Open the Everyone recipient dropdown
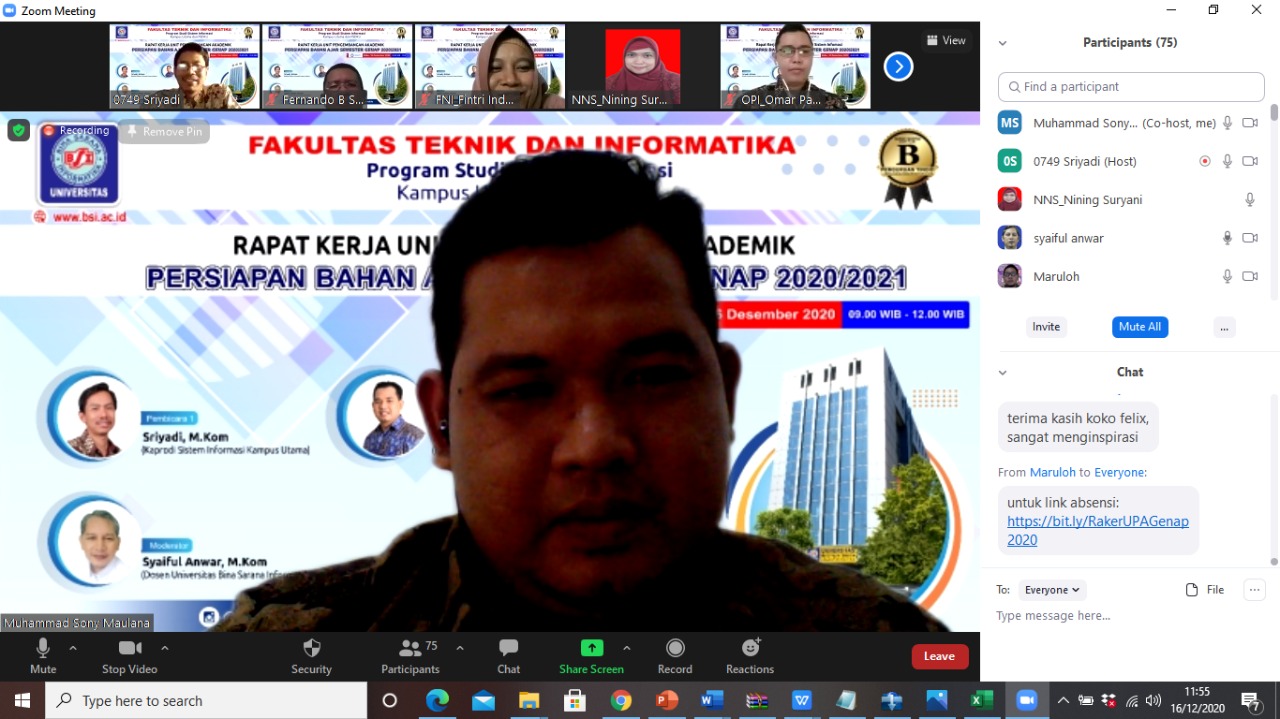The width and height of the screenshot is (1280, 719). click(x=1052, y=590)
